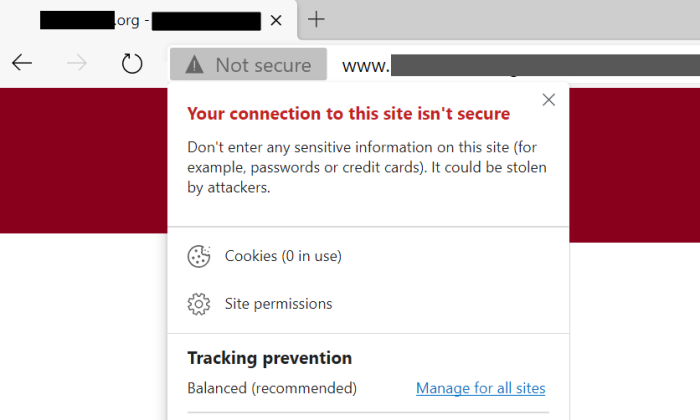Click the warning triangle icon
The width and height of the screenshot is (700, 420).
(194, 65)
